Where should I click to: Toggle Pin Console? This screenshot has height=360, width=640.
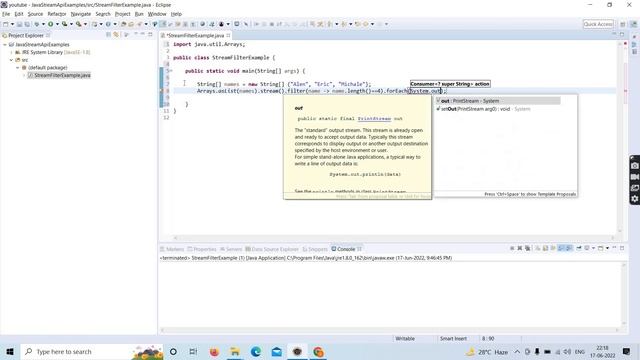(x=579, y=248)
